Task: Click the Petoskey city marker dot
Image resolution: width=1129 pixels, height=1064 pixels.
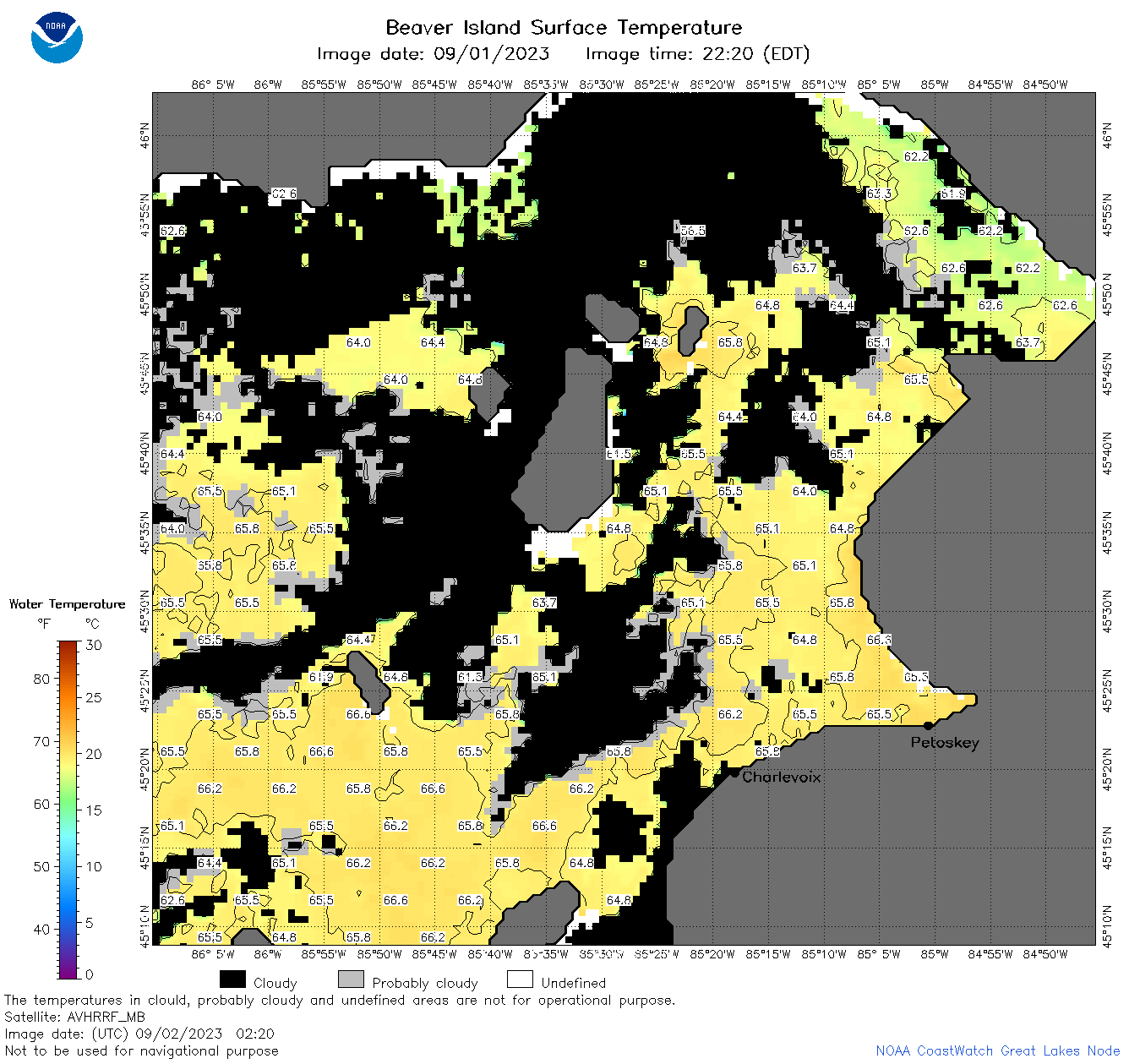Action: (928, 725)
